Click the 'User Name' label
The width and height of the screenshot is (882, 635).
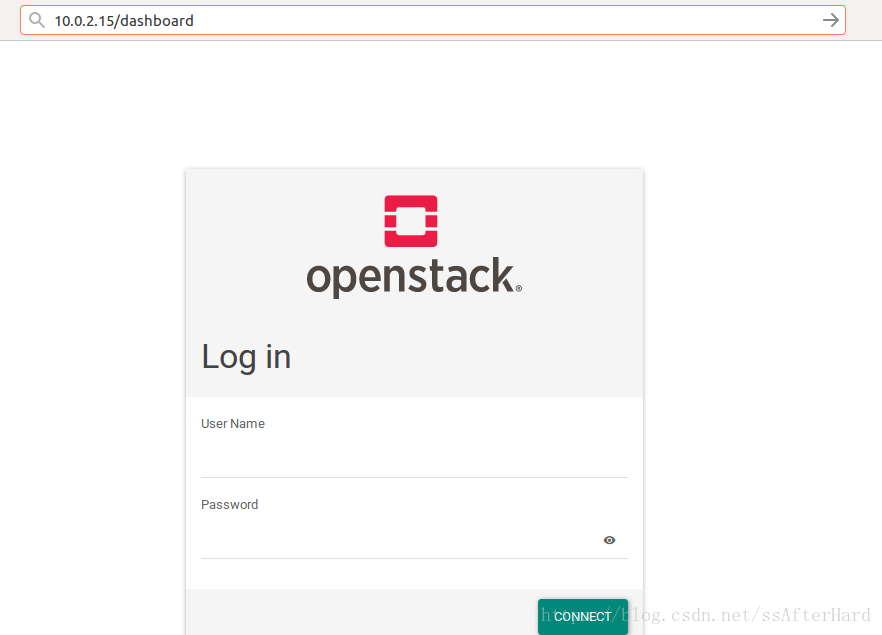(x=233, y=424)
